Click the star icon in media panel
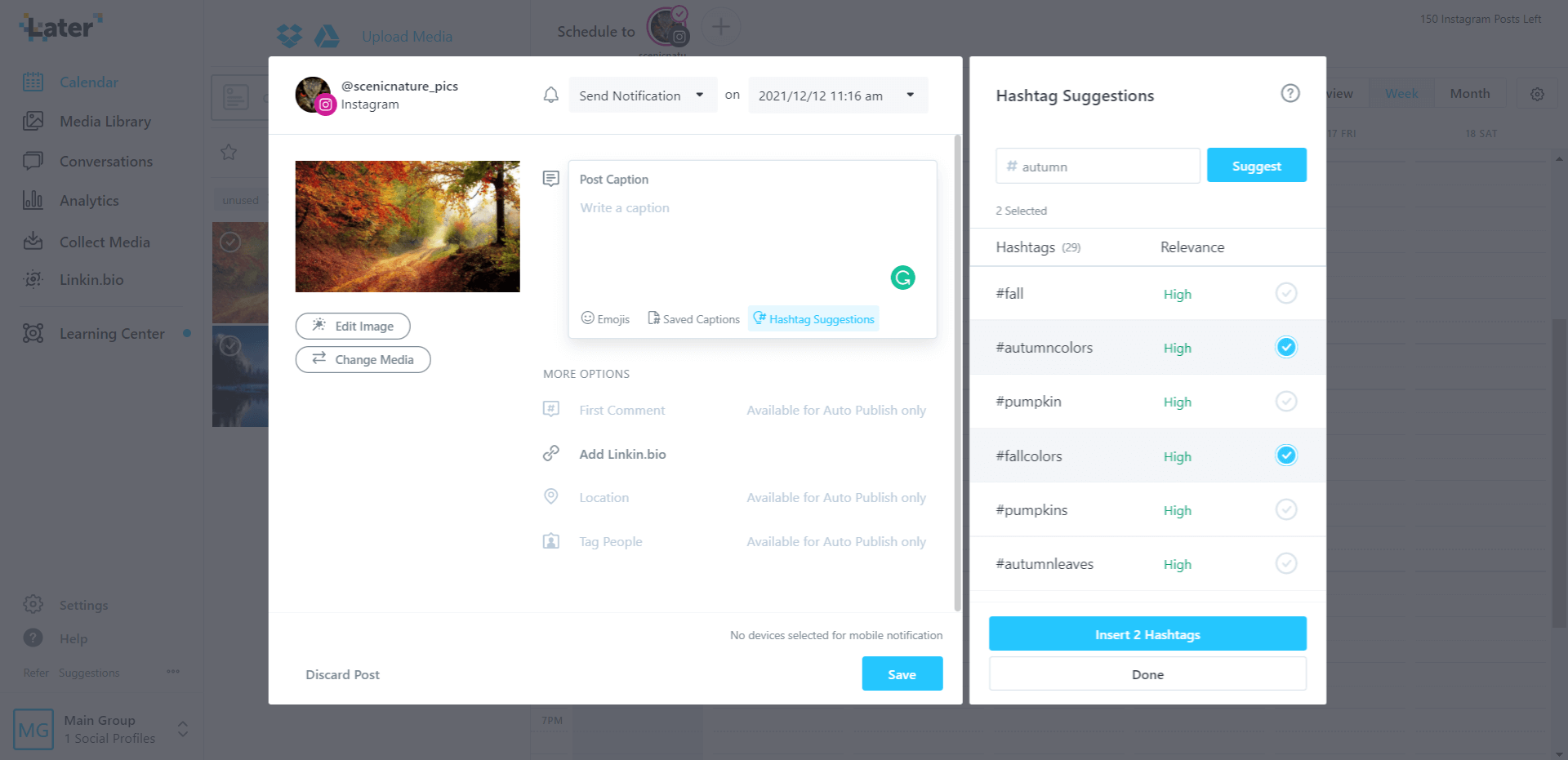 (229, 152)
